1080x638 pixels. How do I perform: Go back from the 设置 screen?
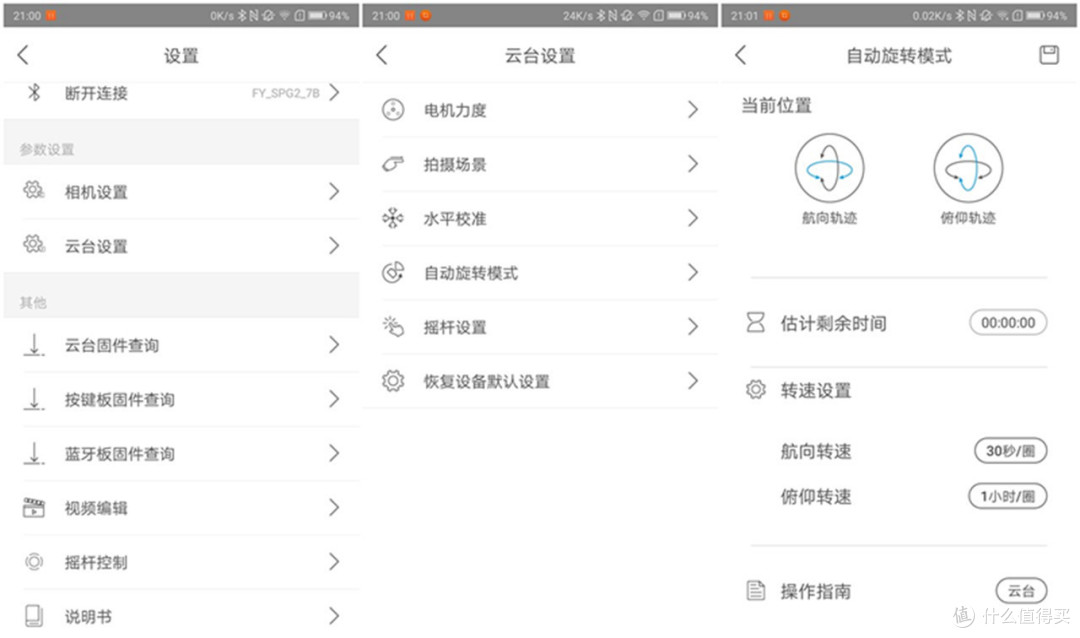click(x=23, y=55)
